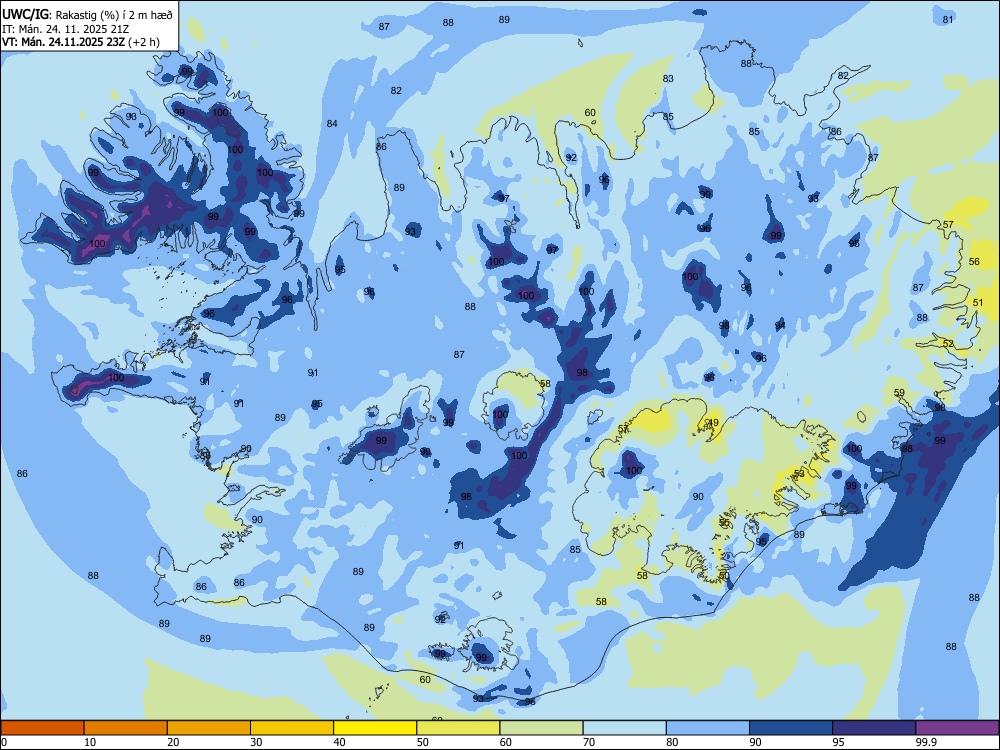1000x750 pixels.
Task: Select the medium blue 80–90 legend swatch
Action: (x=708, y=728)
